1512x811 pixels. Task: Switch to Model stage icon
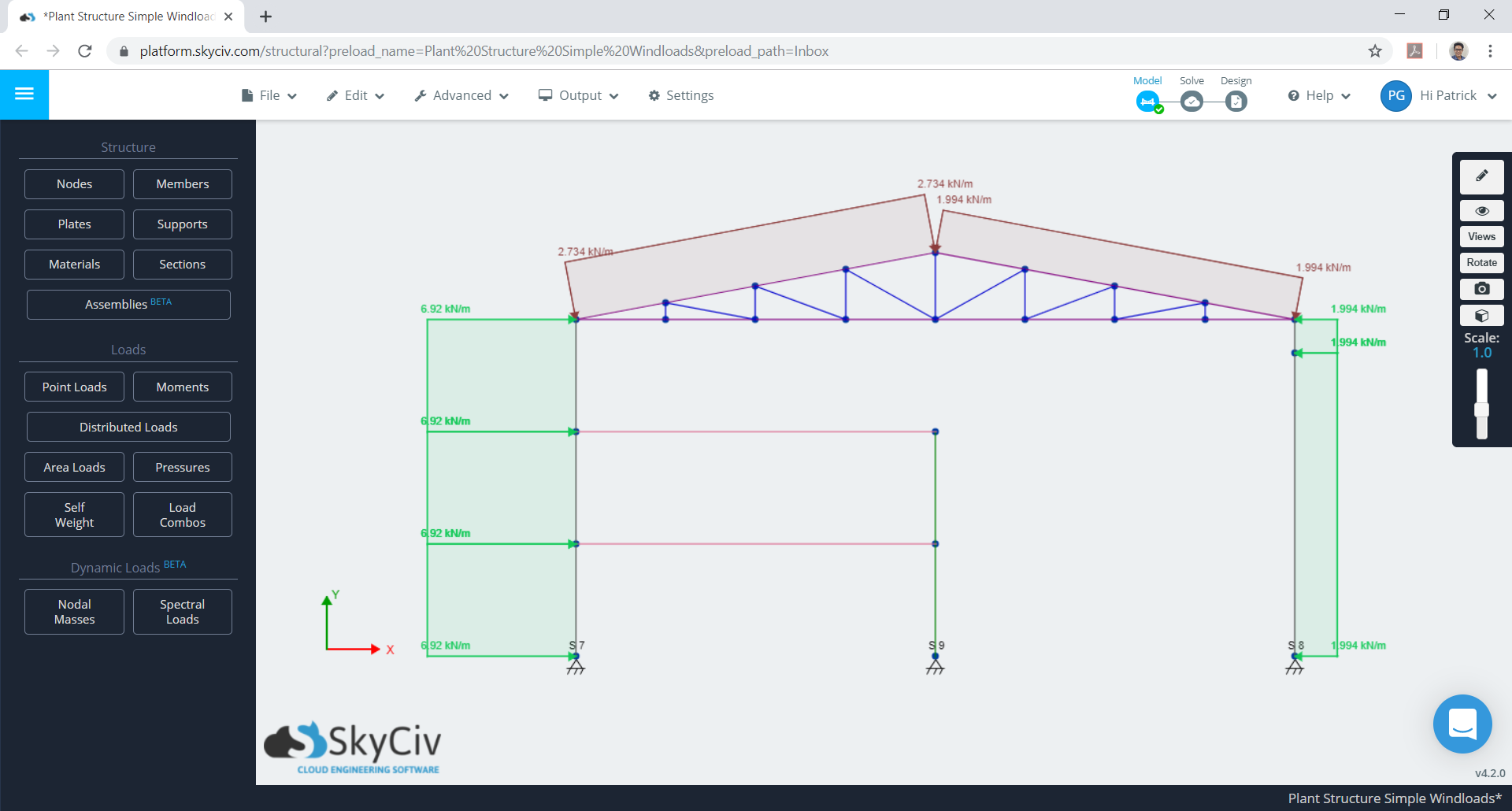[x=1148, y=102]
